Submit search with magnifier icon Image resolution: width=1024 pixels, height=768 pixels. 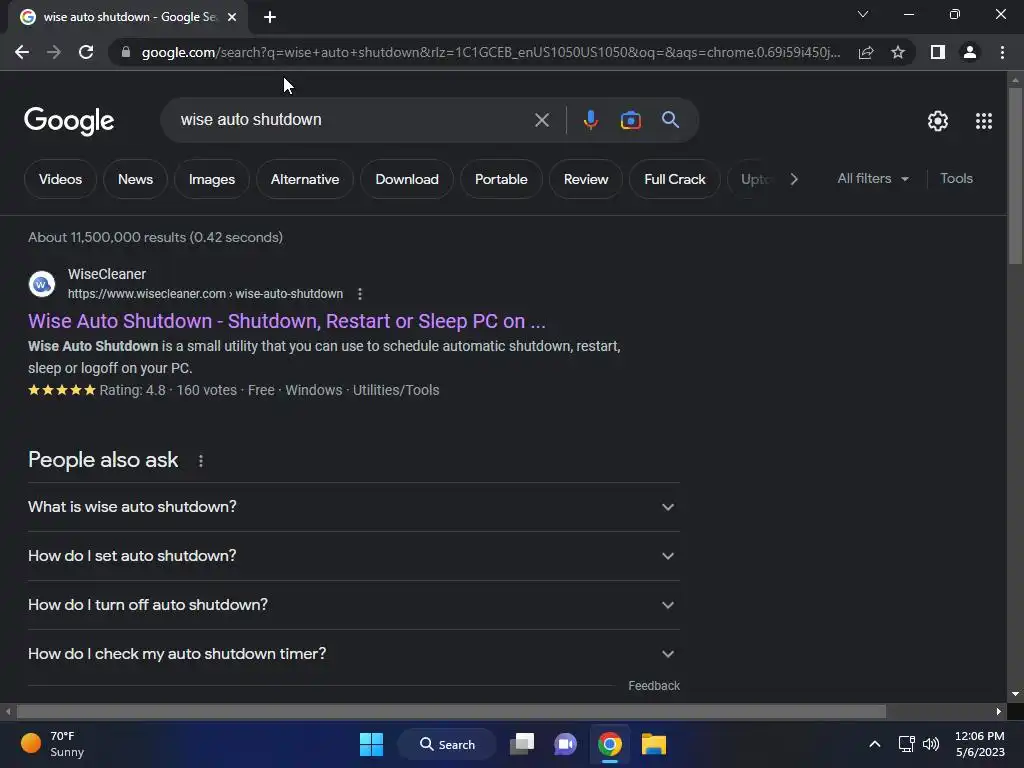(x=670, y=120)
